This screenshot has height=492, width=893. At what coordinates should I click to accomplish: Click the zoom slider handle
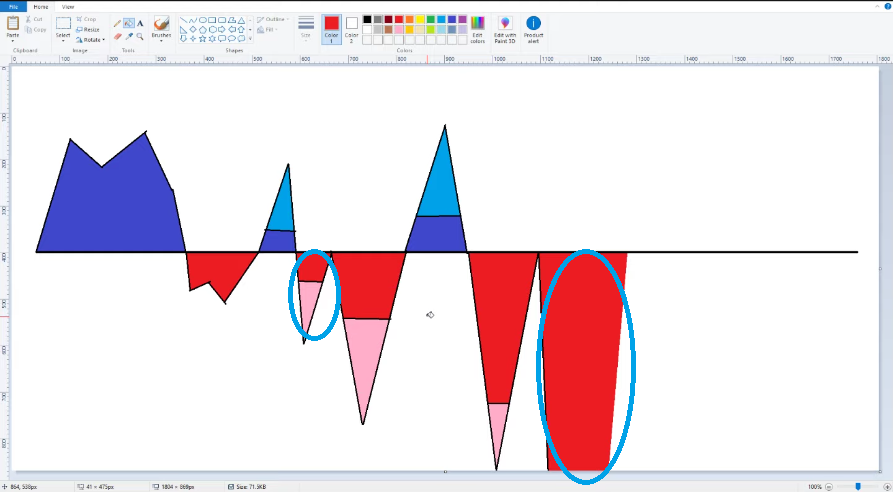(x=858, y=487)
